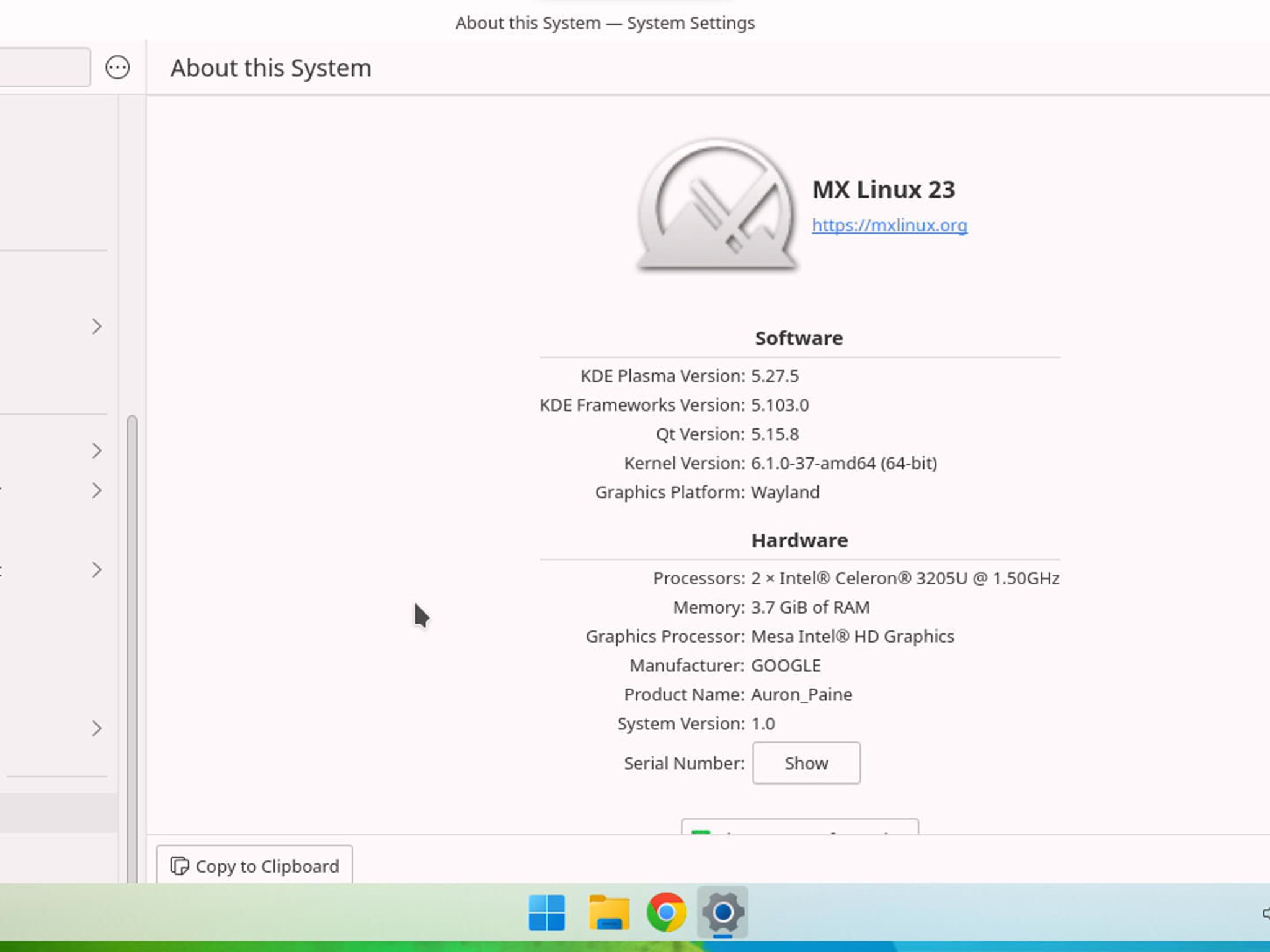Click the window title bar
Viewport: 1270px width, 952px height.
[605, 22]
